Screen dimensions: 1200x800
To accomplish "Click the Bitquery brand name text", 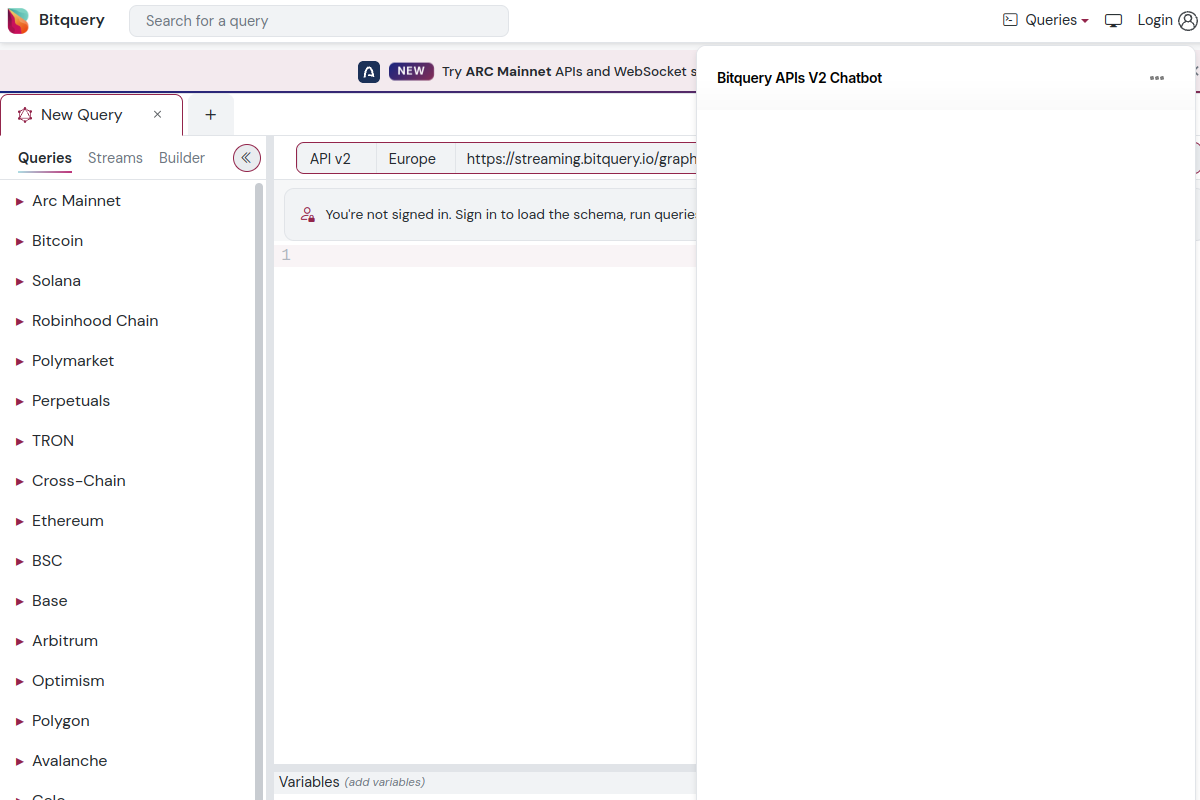I will tap(71, 20).
